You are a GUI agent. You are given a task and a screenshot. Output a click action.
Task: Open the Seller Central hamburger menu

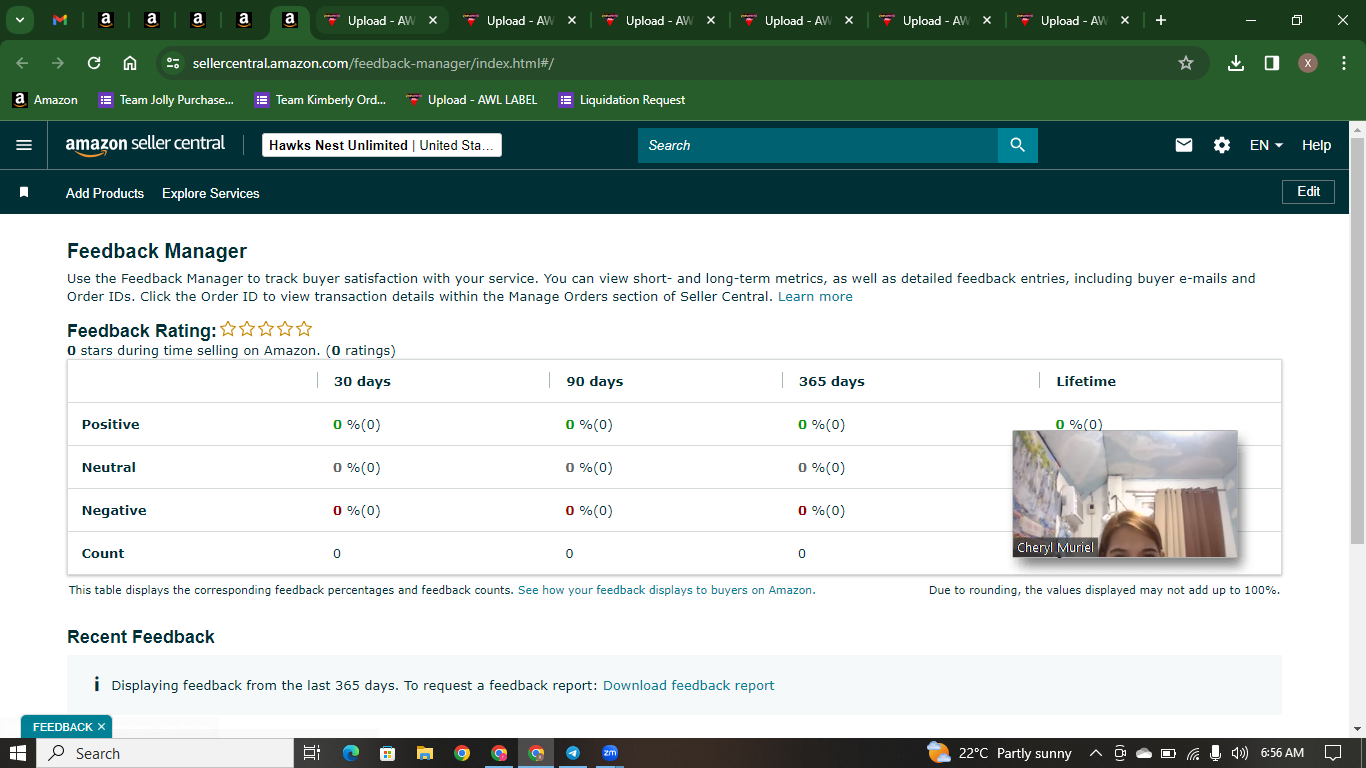24,145
